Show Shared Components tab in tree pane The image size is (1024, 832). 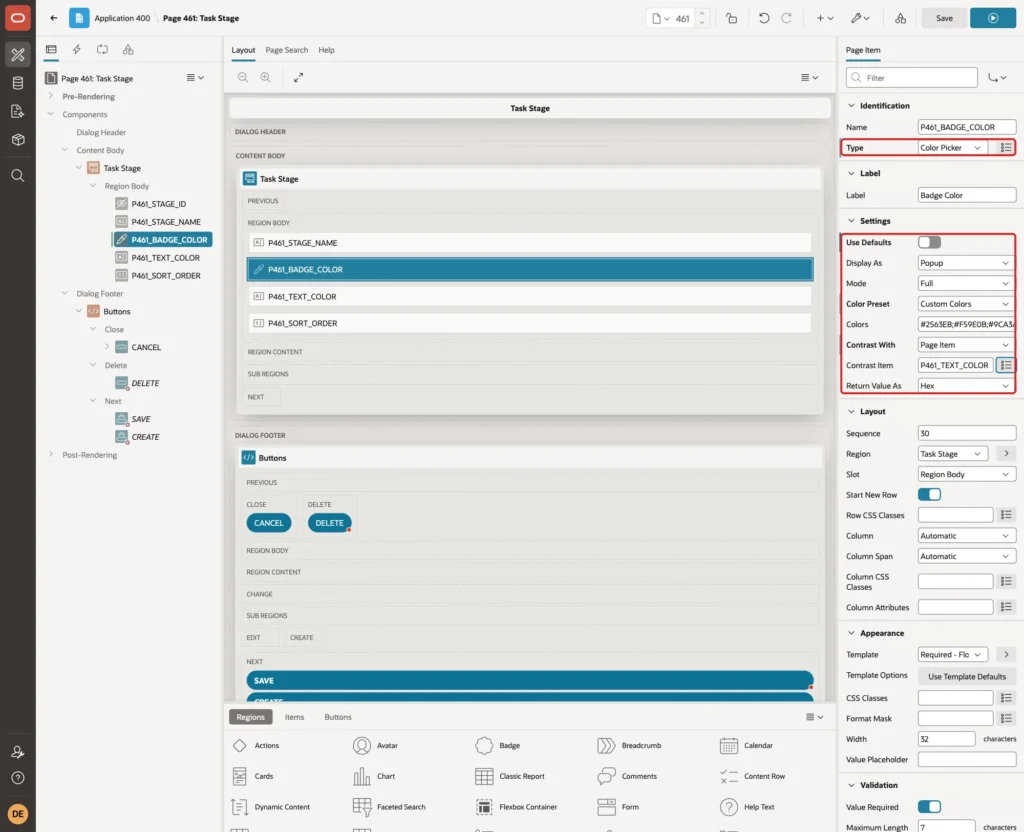128,50
